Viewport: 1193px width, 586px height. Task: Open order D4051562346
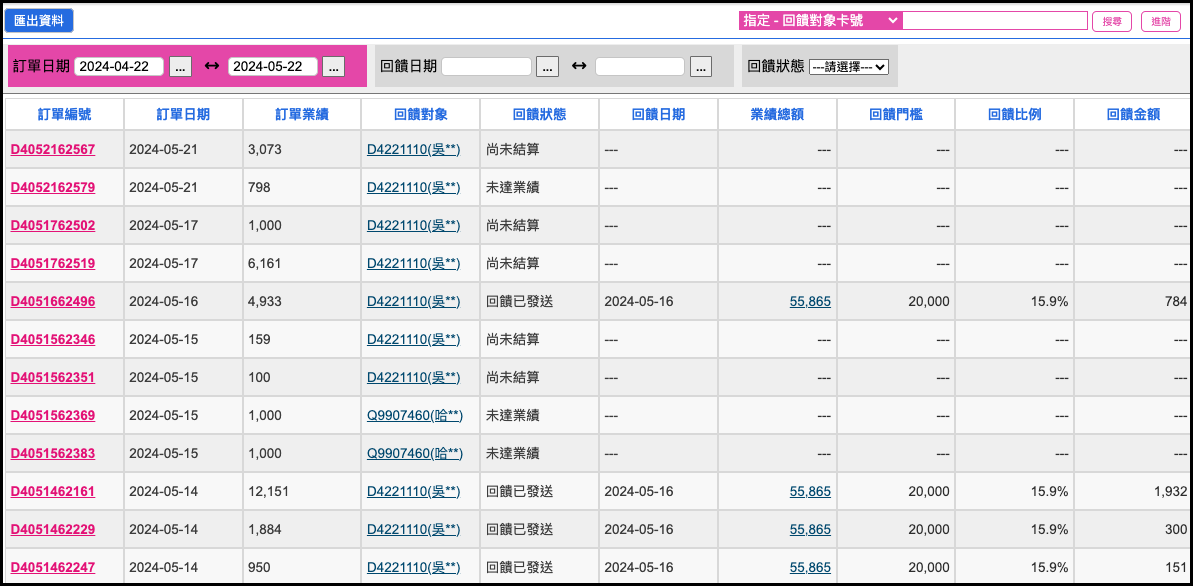(x=52, y=339)
